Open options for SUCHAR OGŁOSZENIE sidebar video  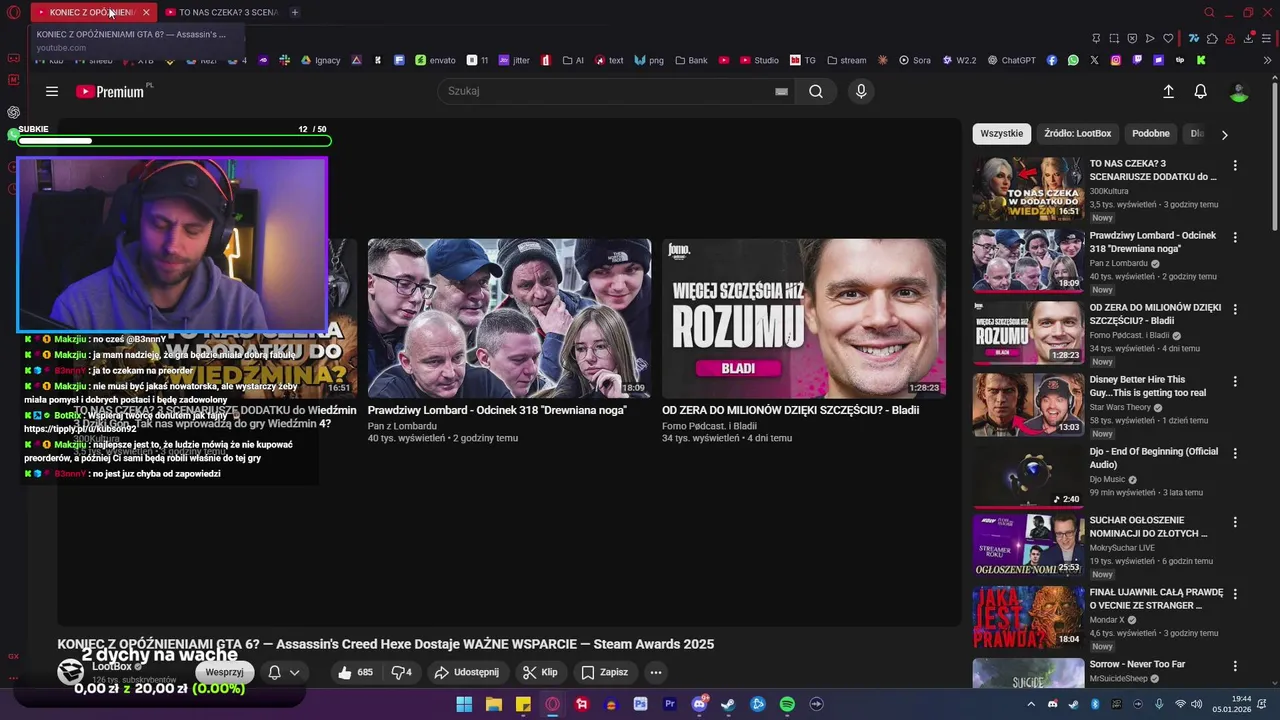[x=1235, y=522]
